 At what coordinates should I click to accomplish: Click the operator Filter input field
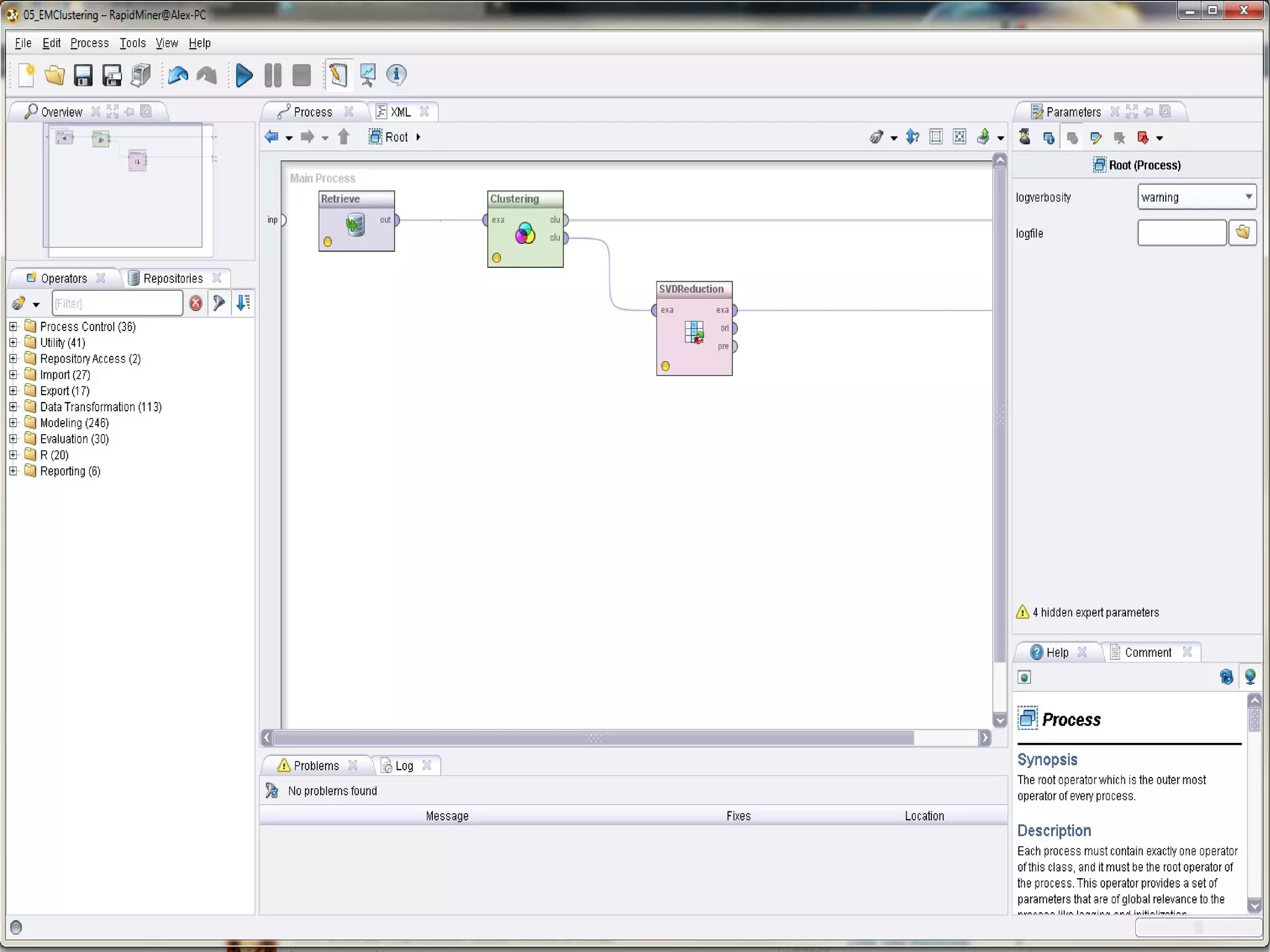point(117,303)
